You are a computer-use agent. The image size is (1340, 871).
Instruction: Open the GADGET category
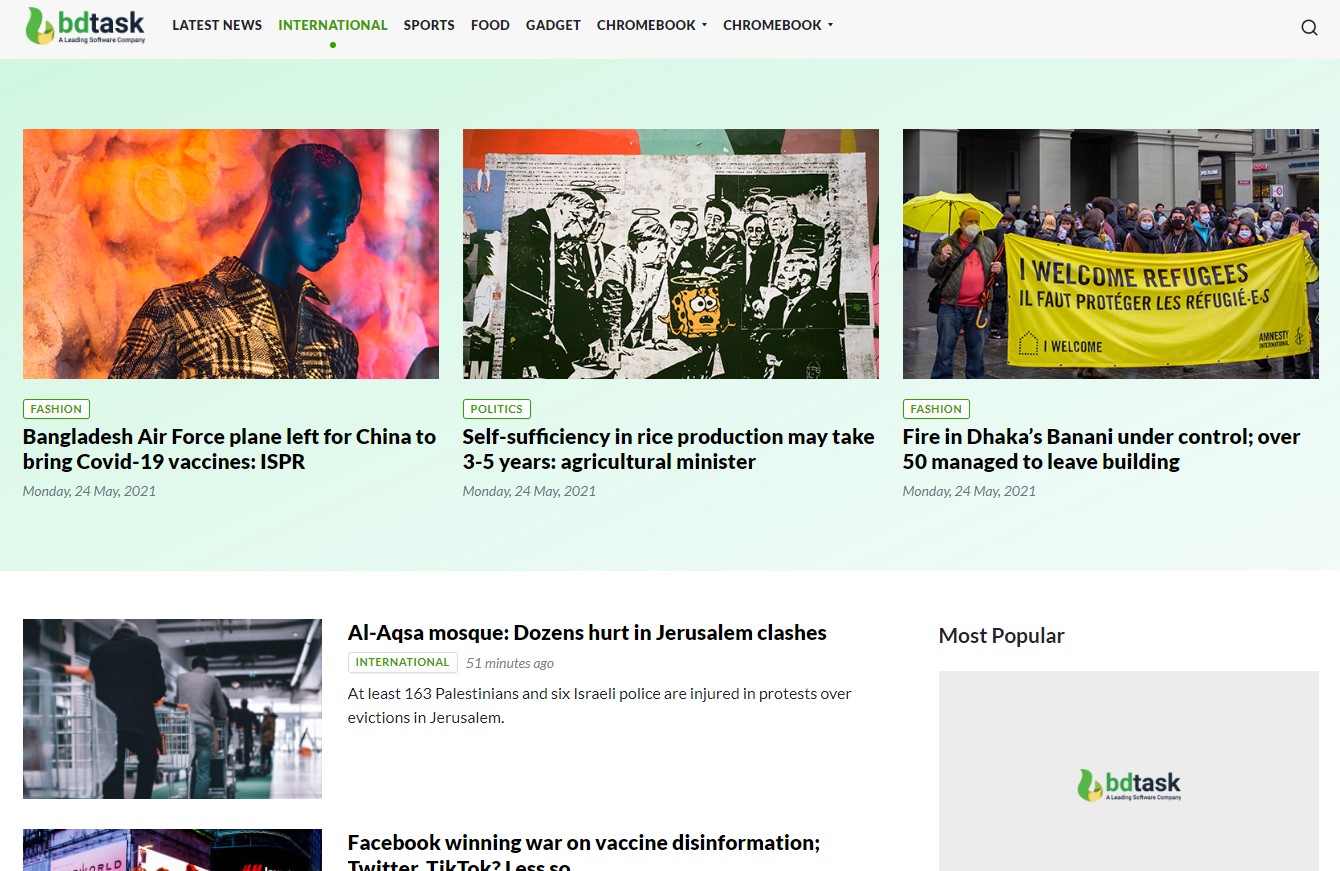coord(553,25)
